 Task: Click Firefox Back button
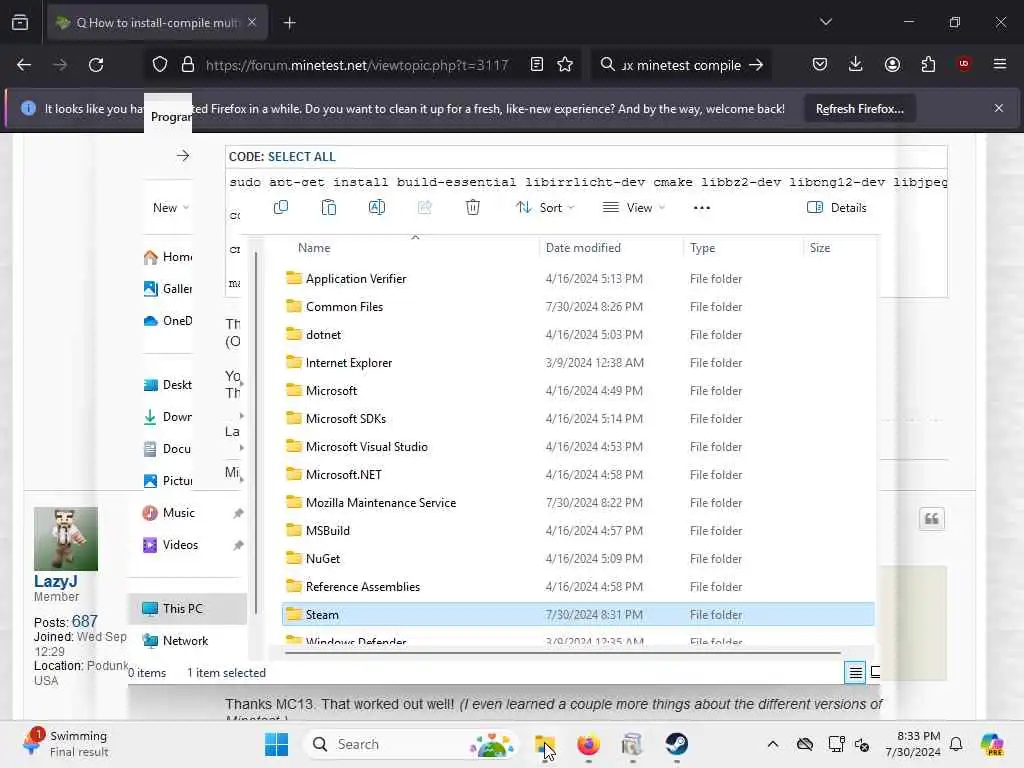(x=24, y=65)
